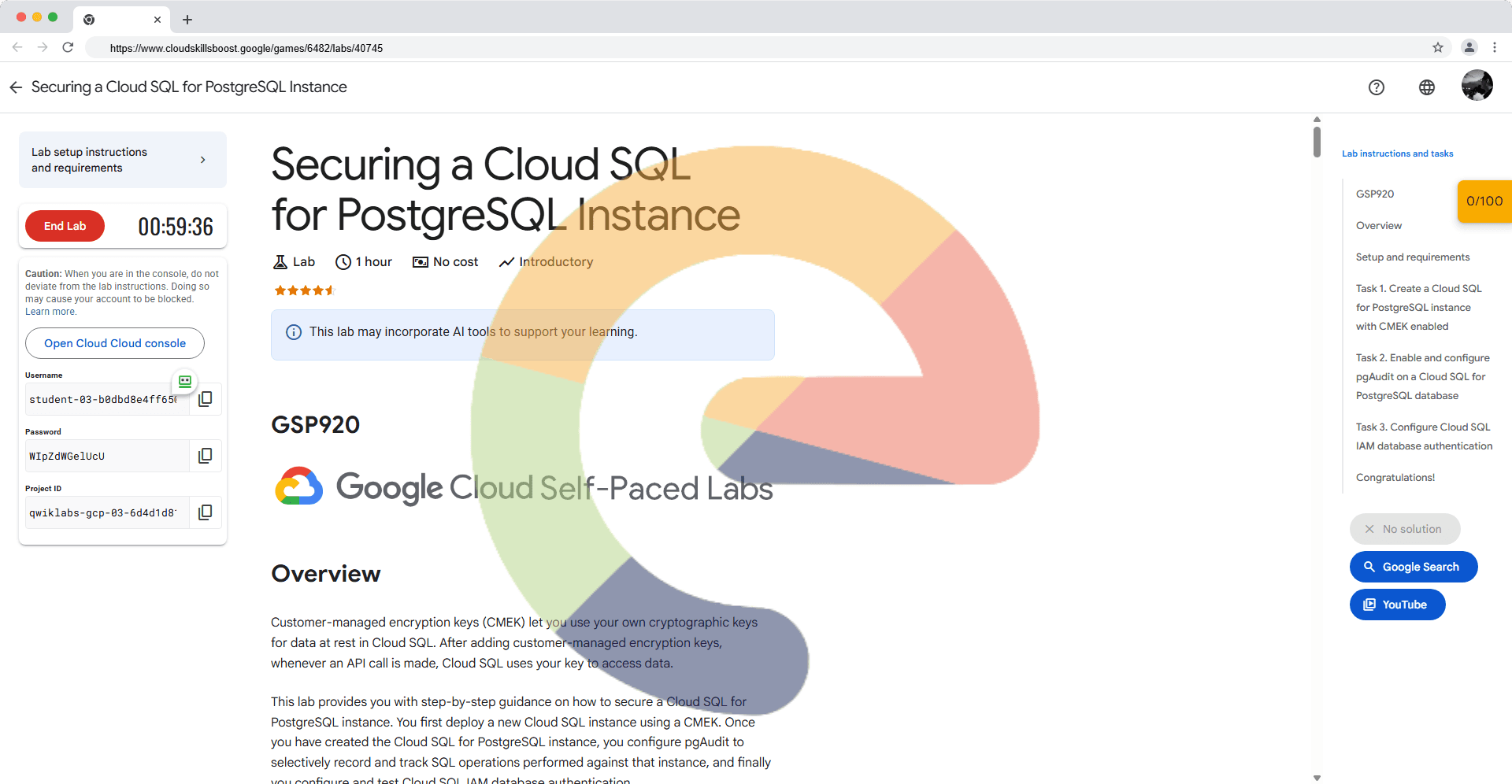Click Open Cloud console button
The image size is (1512, 784).
pyautogui.click(x=115, y=343)
